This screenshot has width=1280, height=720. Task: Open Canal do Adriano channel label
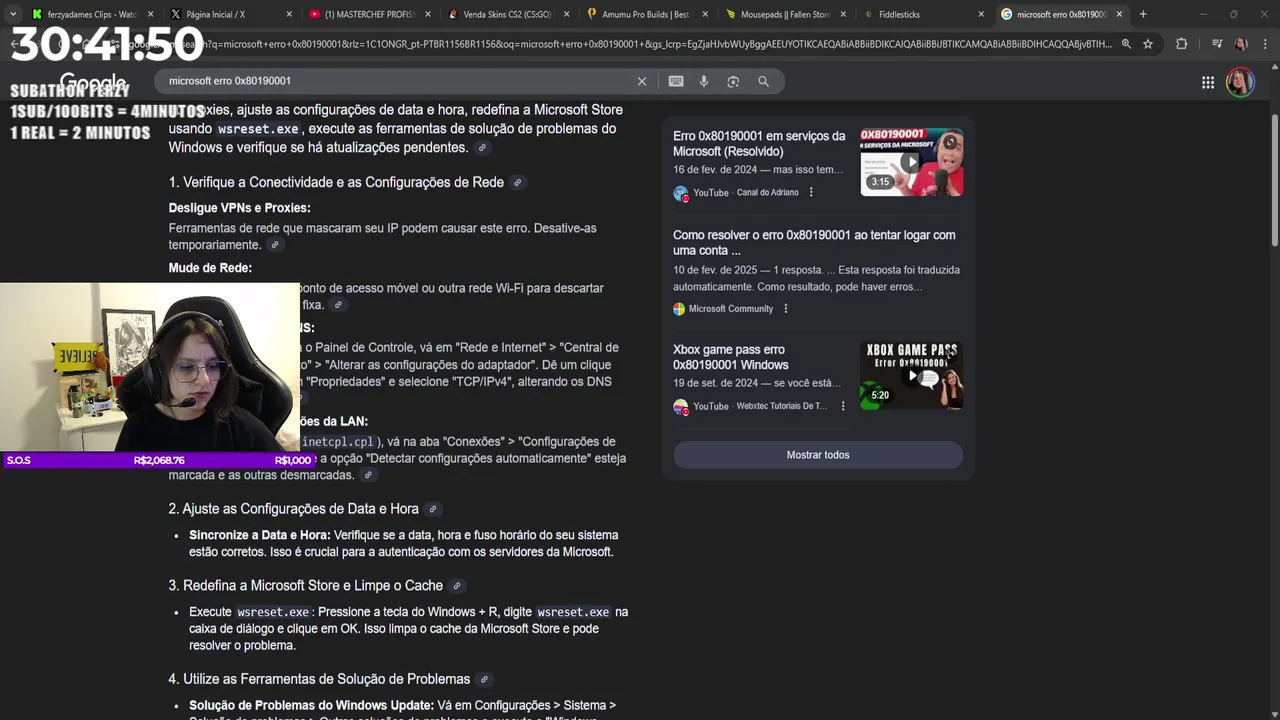point(767,193)
